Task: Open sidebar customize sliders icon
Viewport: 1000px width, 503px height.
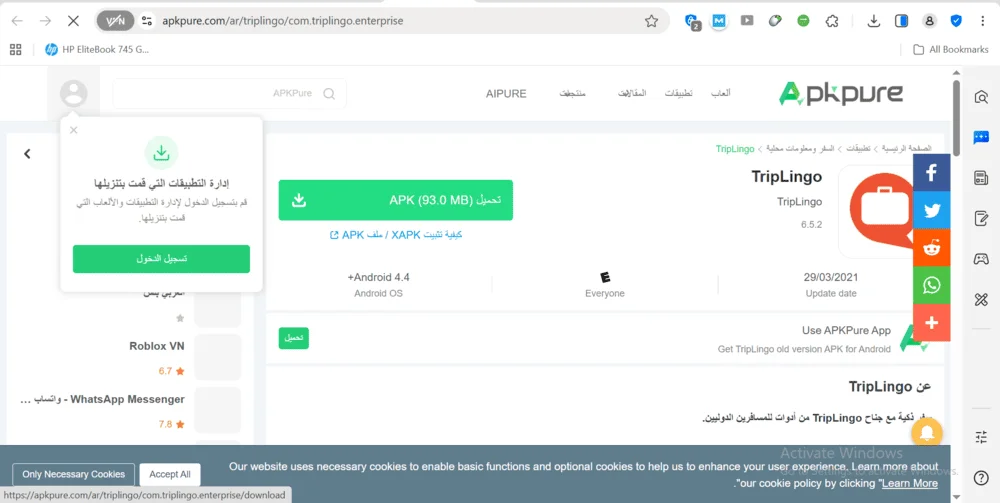Action: [x=981, y=437]
